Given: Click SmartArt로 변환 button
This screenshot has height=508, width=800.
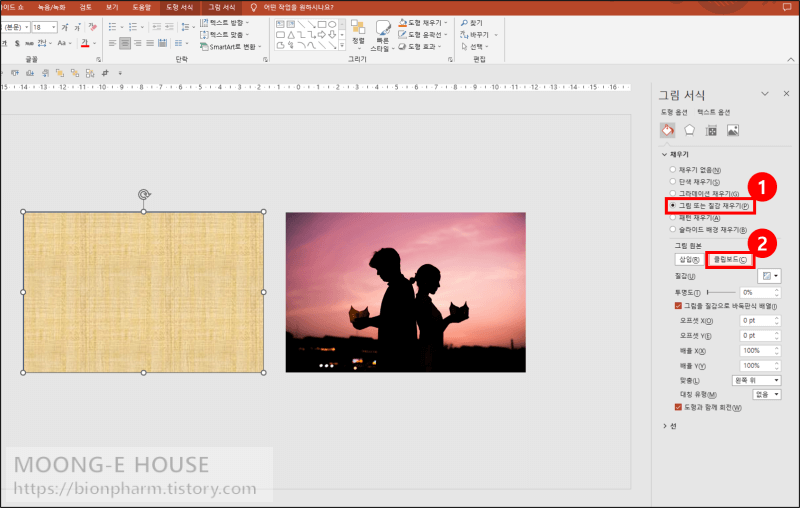Looking at the screenshot, I should coord(231,46).
